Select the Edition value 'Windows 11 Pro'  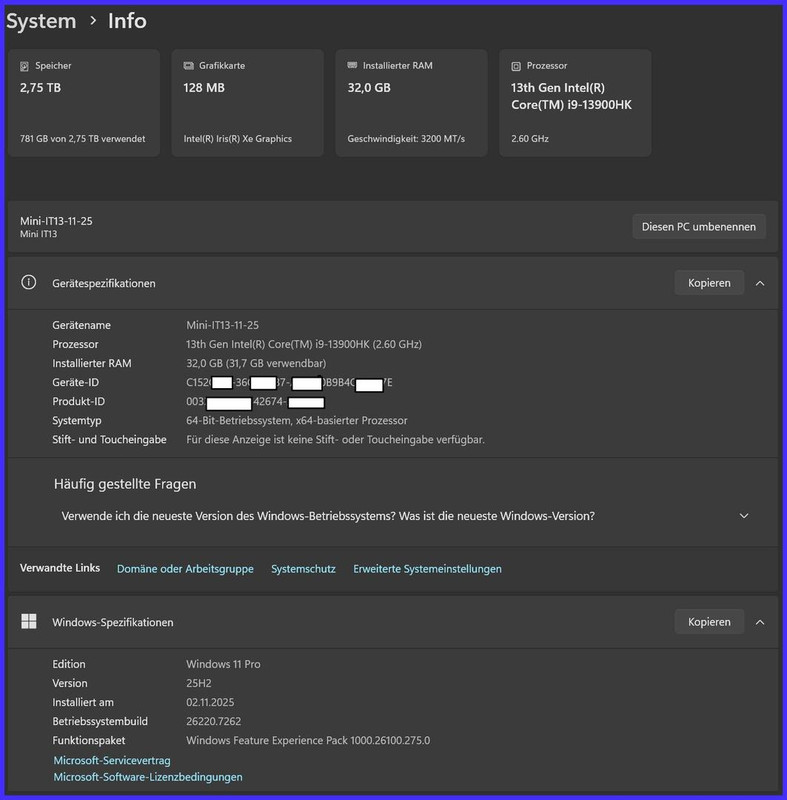[x=223, y=664]
